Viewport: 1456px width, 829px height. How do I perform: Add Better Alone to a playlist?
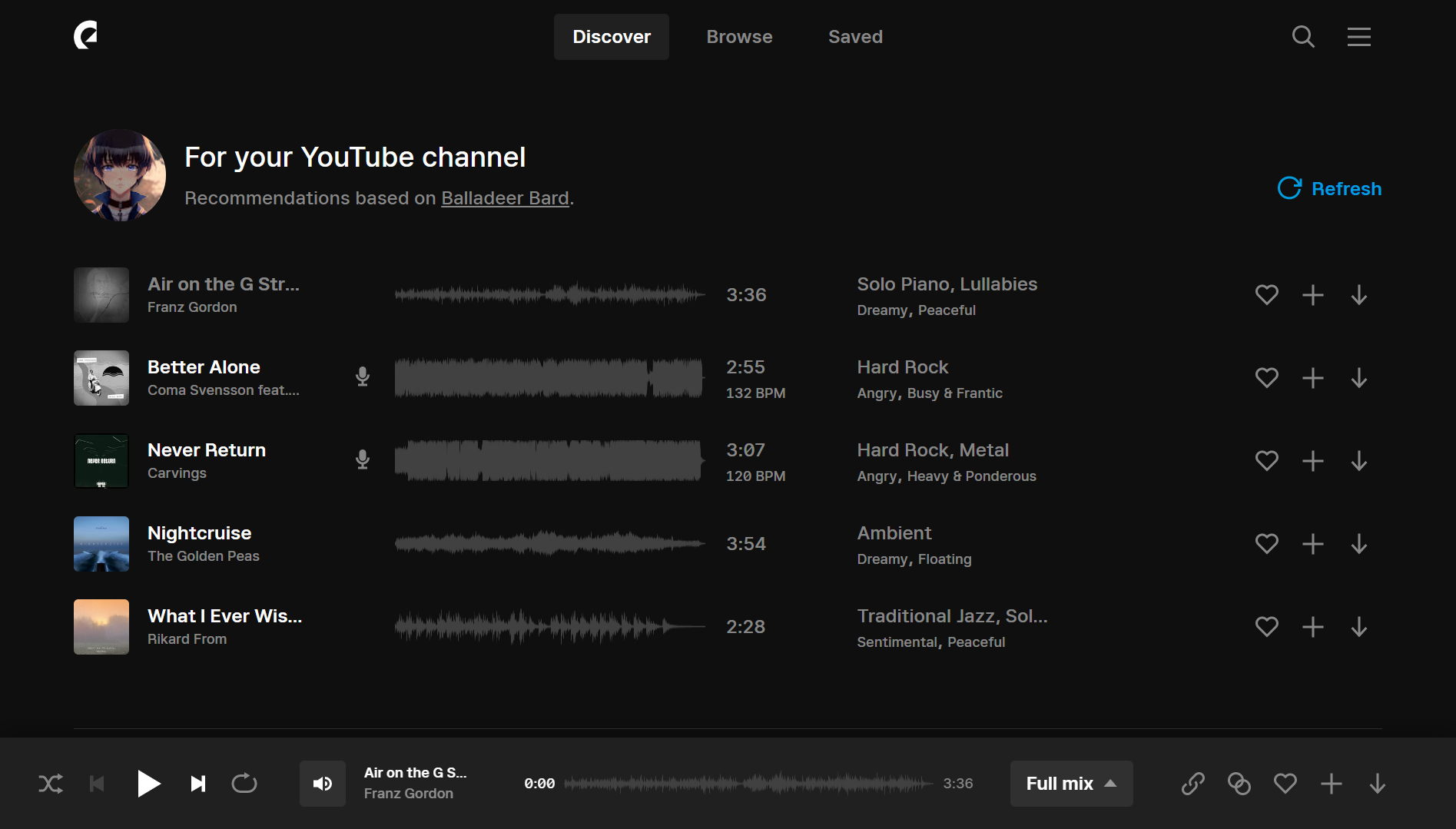click(x=1313, y=378)
